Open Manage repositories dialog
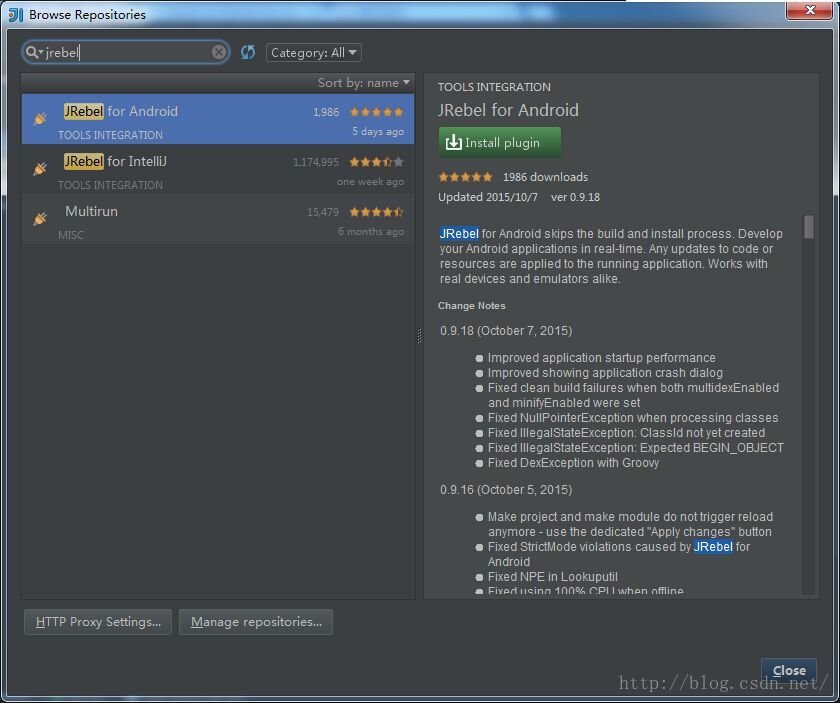The width and height of the screenshot is (840, 703). pyautogui.click(x=256, y=622)
